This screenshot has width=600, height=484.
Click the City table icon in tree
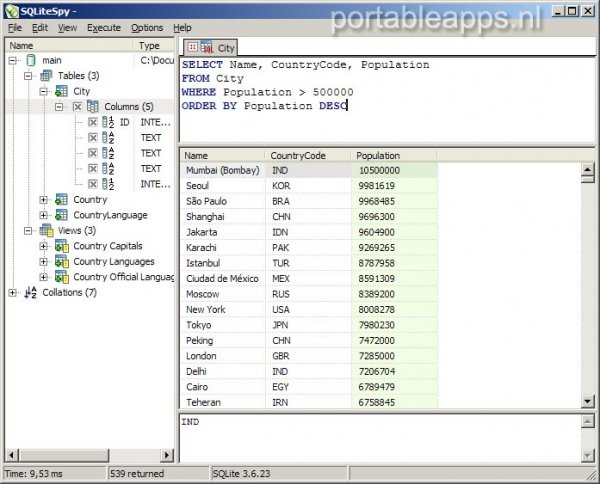coord(61,91)
